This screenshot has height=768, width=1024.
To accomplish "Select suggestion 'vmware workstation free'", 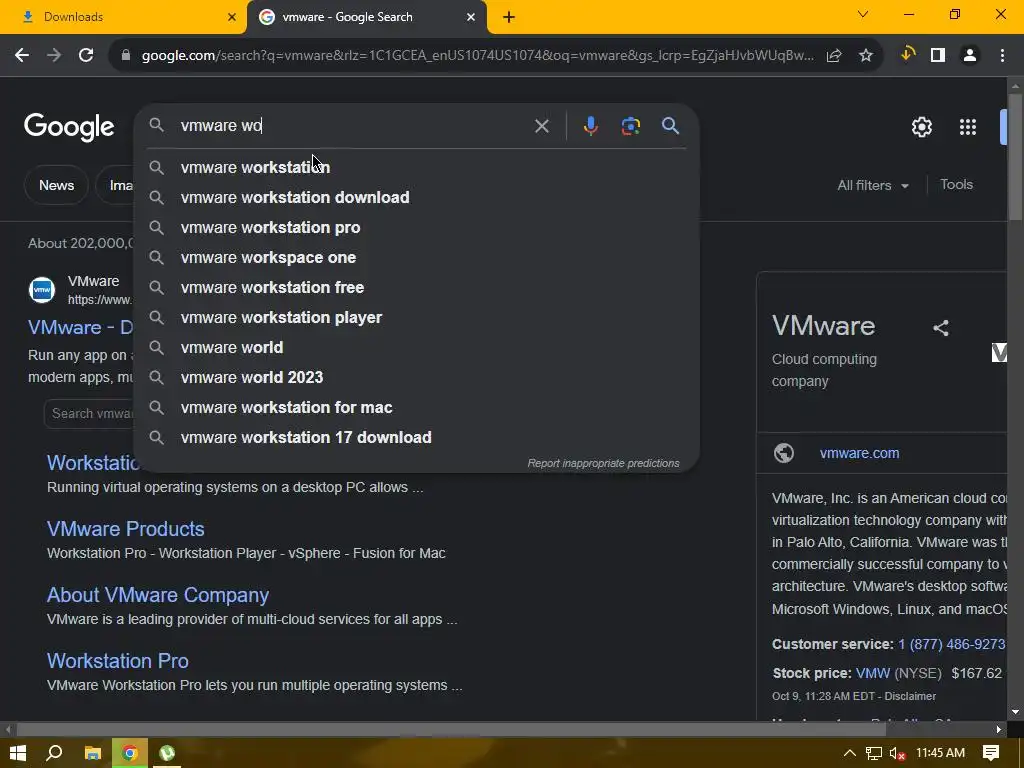I will (416, 288).
